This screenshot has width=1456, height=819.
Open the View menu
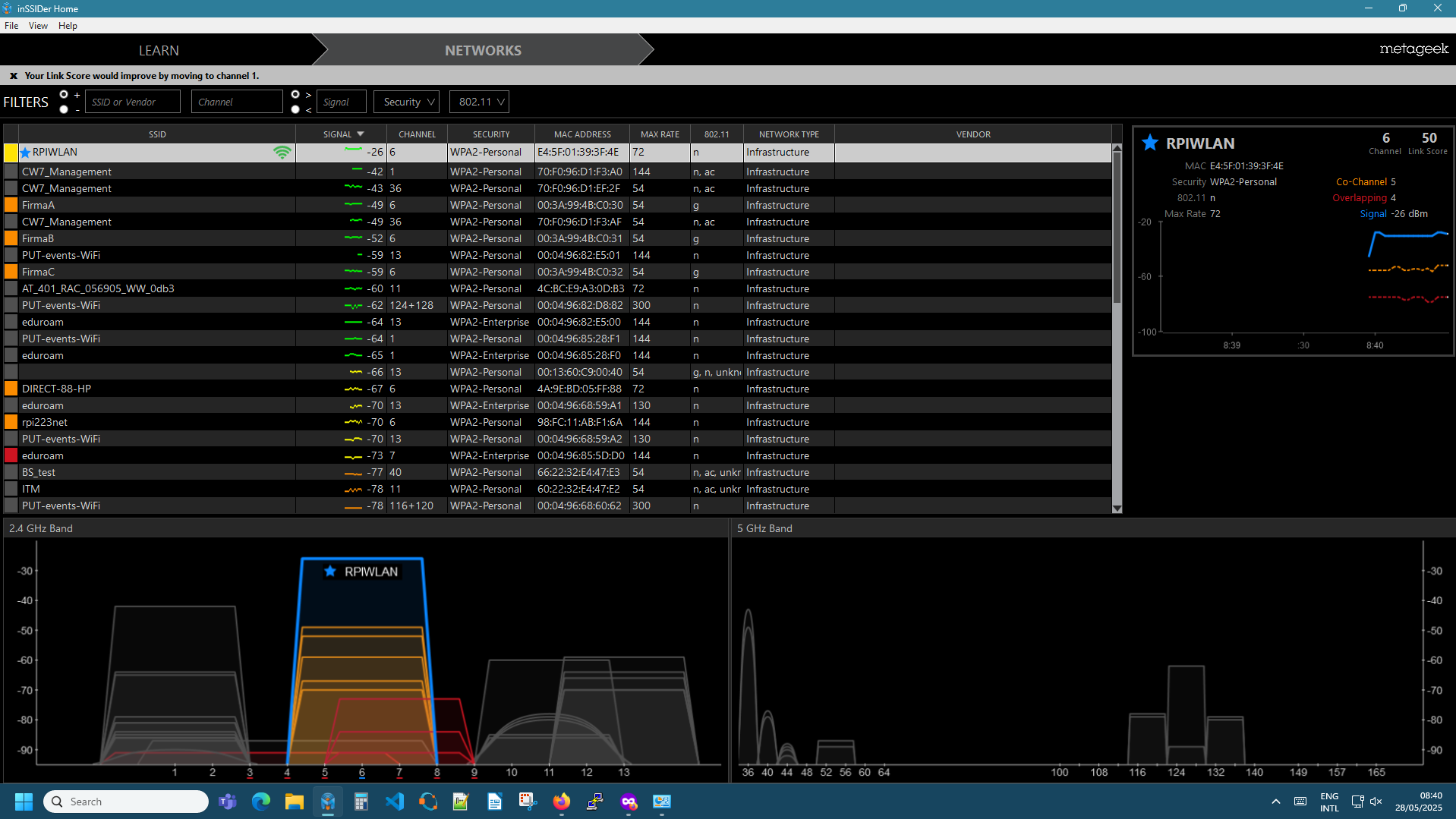tap(38, 26)
